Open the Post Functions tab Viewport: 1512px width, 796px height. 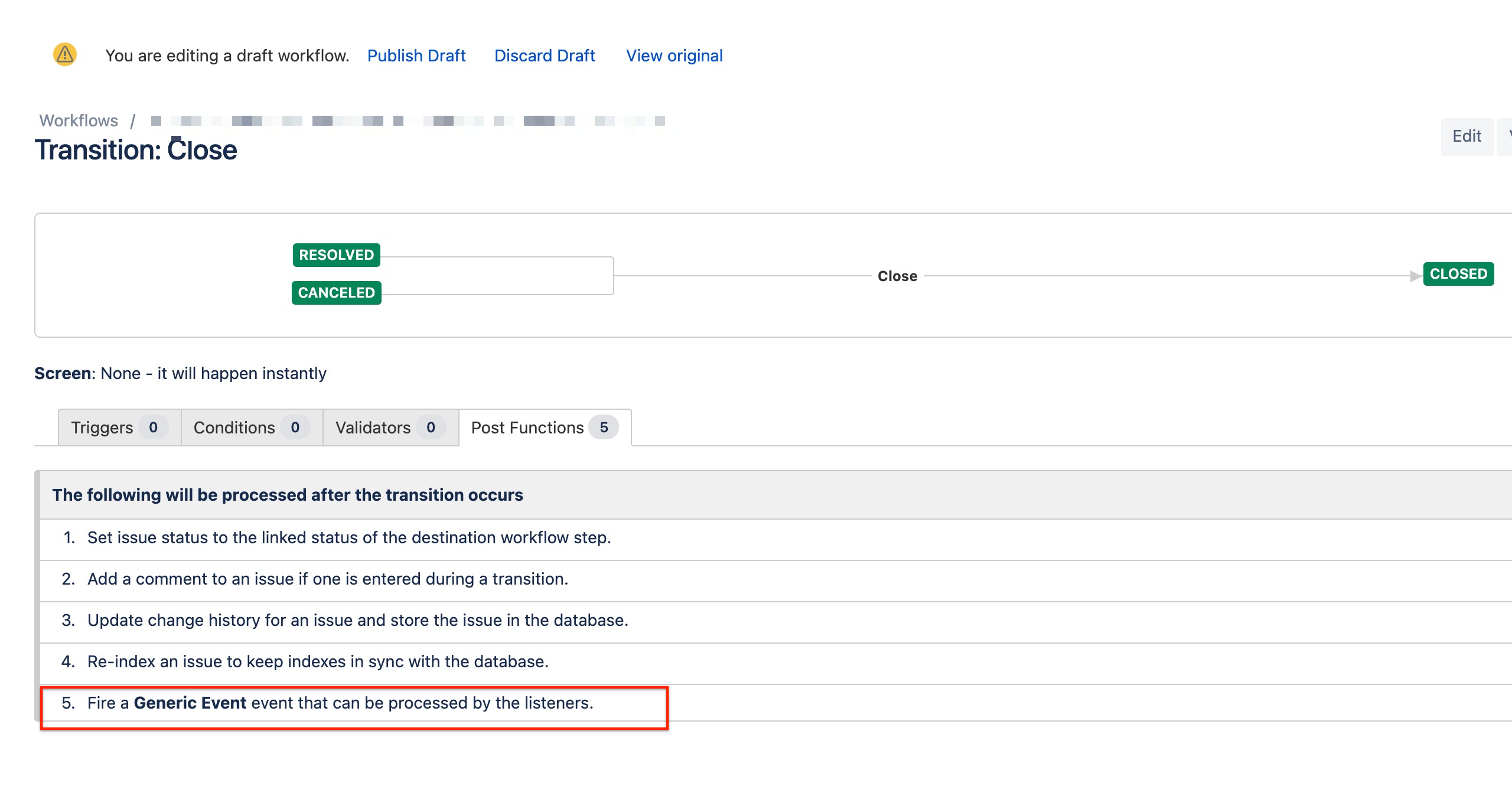click(527, 428)
